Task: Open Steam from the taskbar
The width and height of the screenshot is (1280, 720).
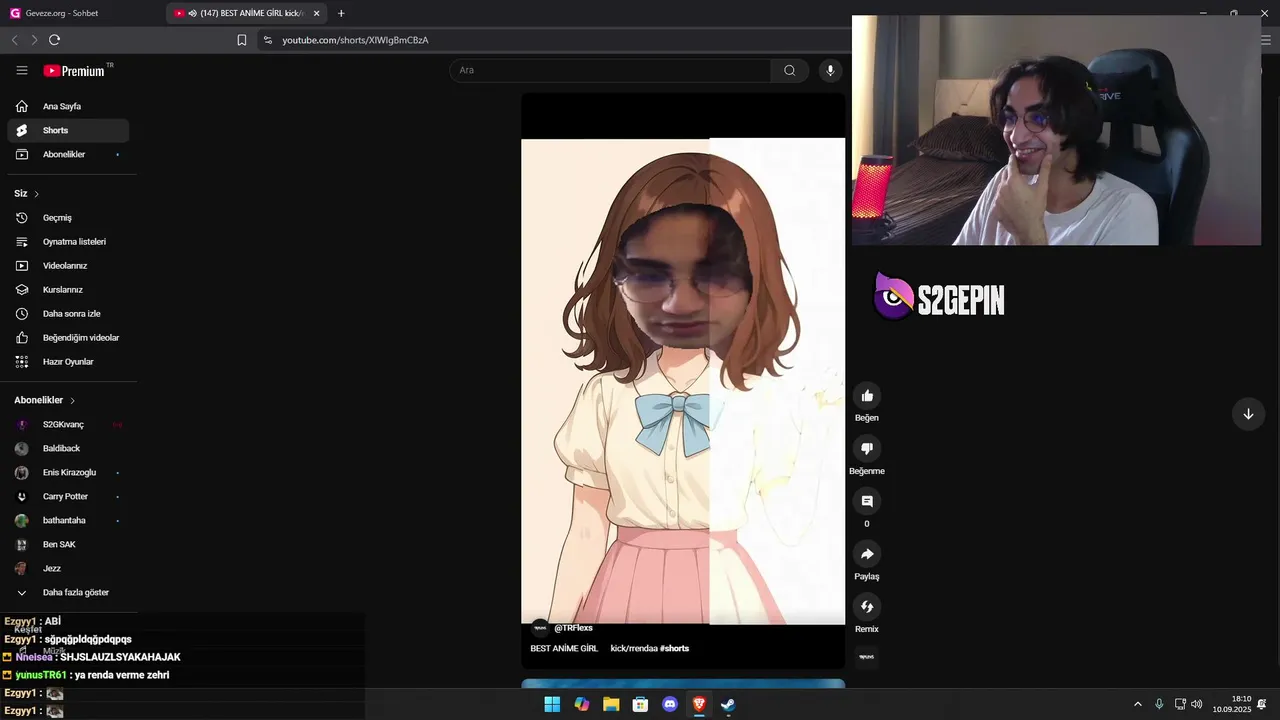Action: coord(729,704)
